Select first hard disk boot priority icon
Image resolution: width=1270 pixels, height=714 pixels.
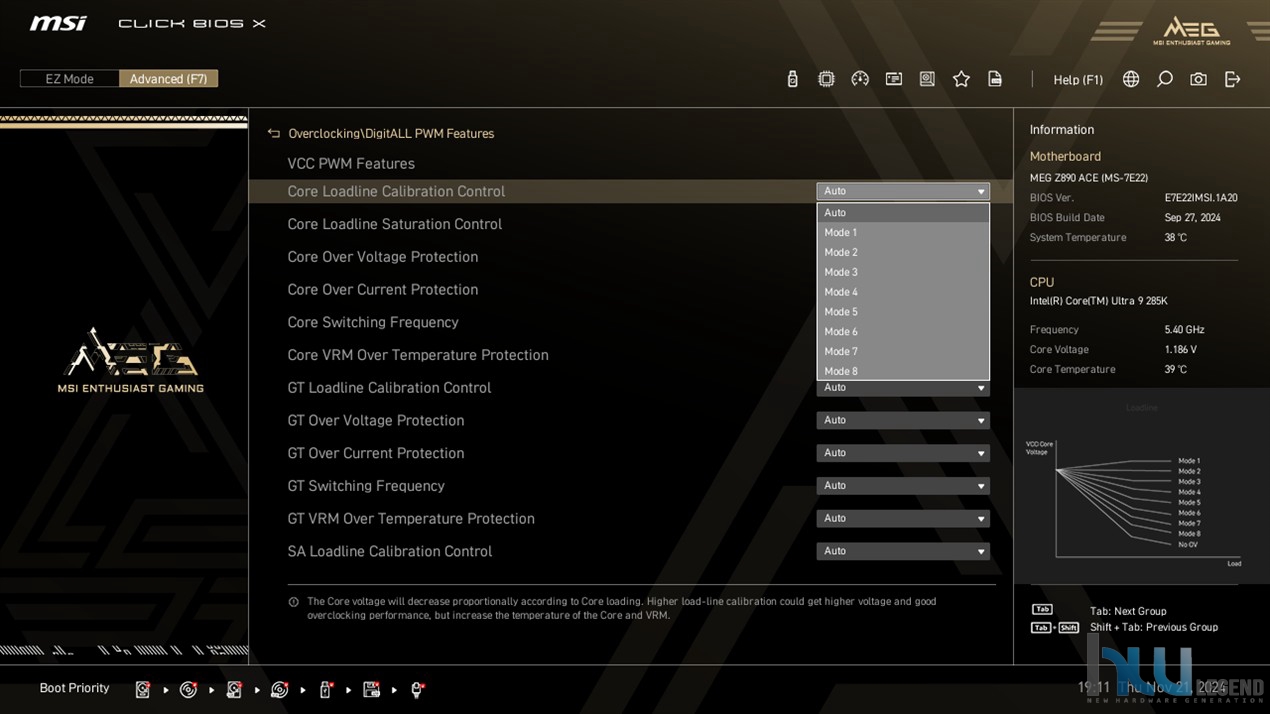(143, 689)
